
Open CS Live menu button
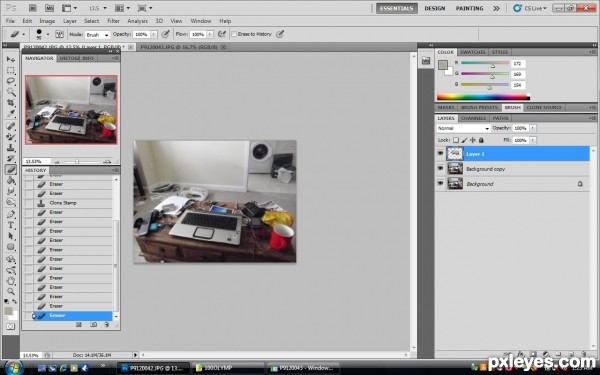click(x=530, y=8)
